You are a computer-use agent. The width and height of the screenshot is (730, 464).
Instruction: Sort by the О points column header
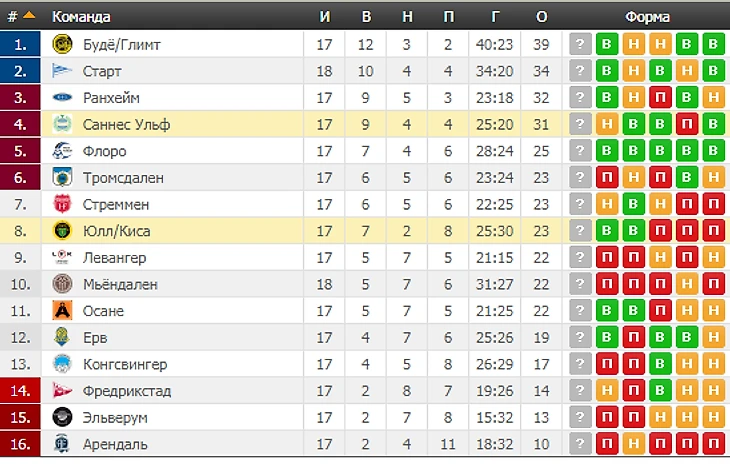[541, 17]
